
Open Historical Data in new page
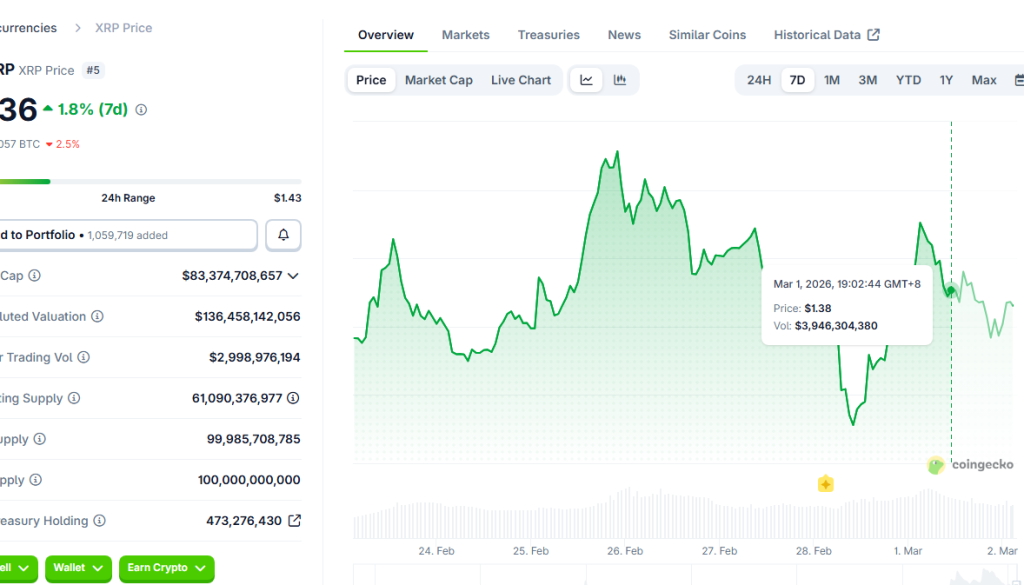(x=826, y=34)
